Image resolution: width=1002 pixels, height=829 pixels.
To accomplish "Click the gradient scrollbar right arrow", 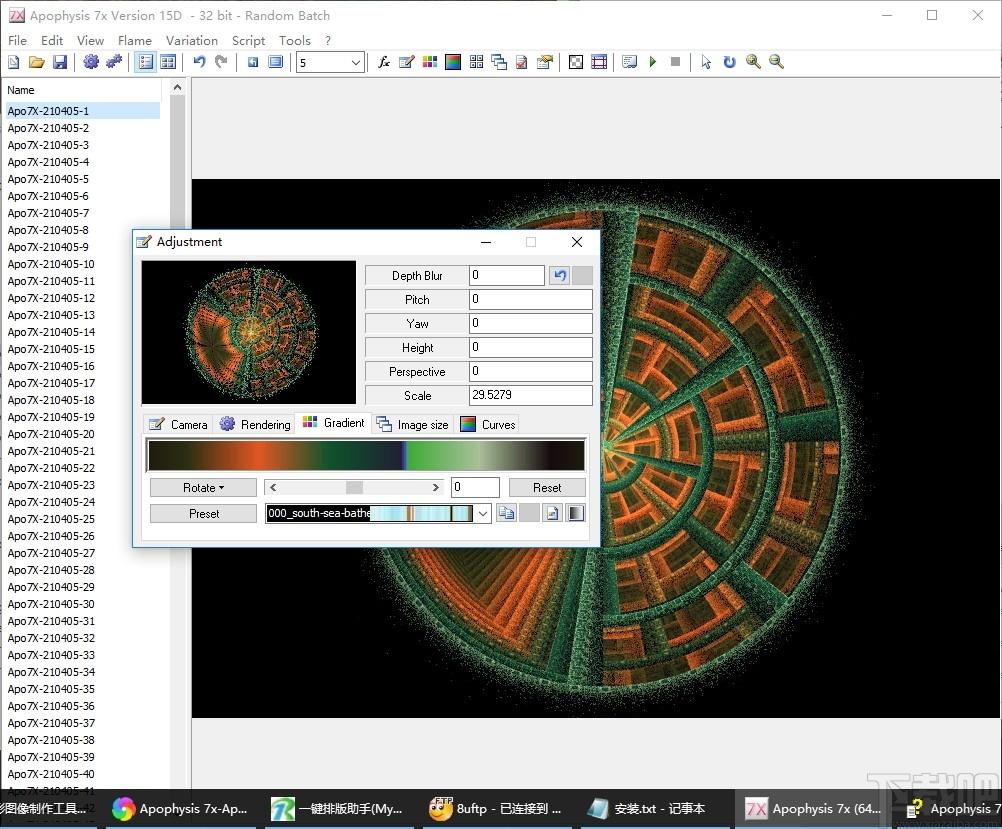I will (x=435, y=488).
